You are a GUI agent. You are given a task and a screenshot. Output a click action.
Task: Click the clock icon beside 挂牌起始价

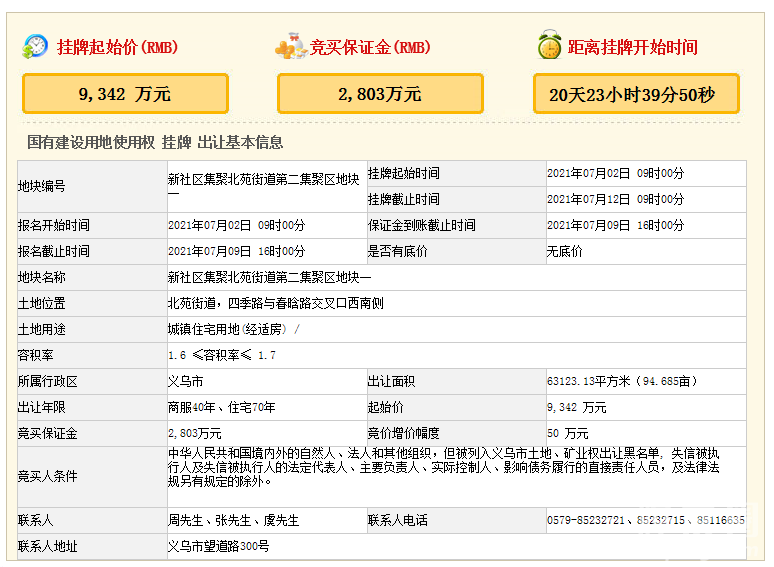point(36,46)
